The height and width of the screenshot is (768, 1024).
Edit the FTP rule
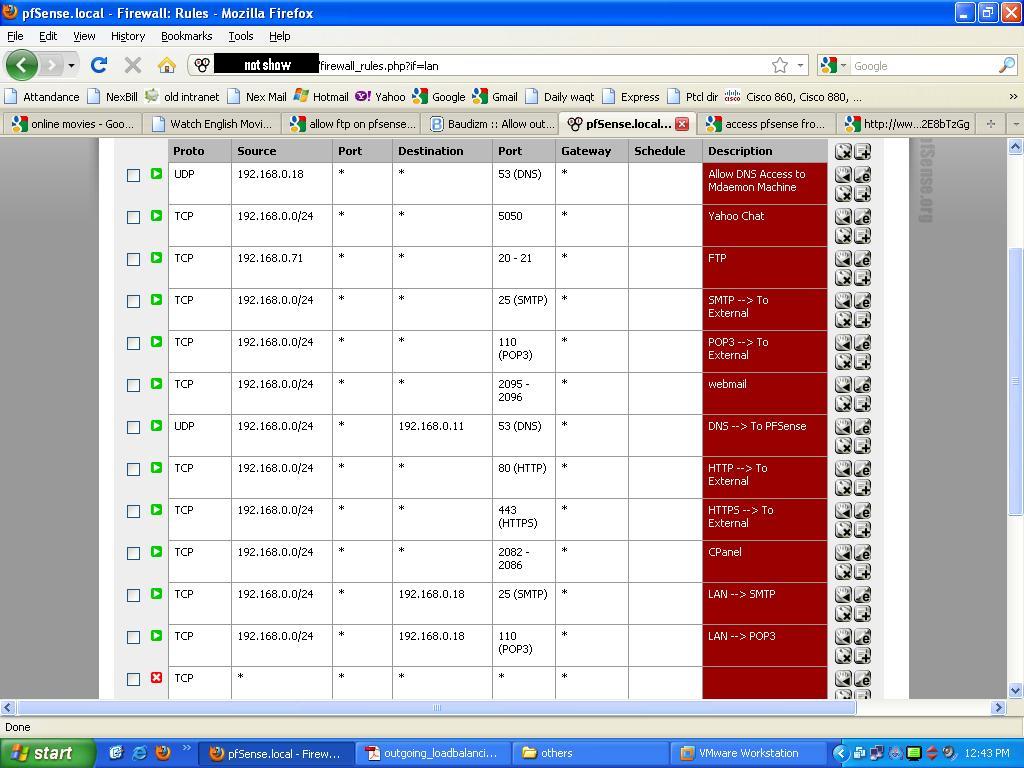pyautogui.click(x=862, y=259)
